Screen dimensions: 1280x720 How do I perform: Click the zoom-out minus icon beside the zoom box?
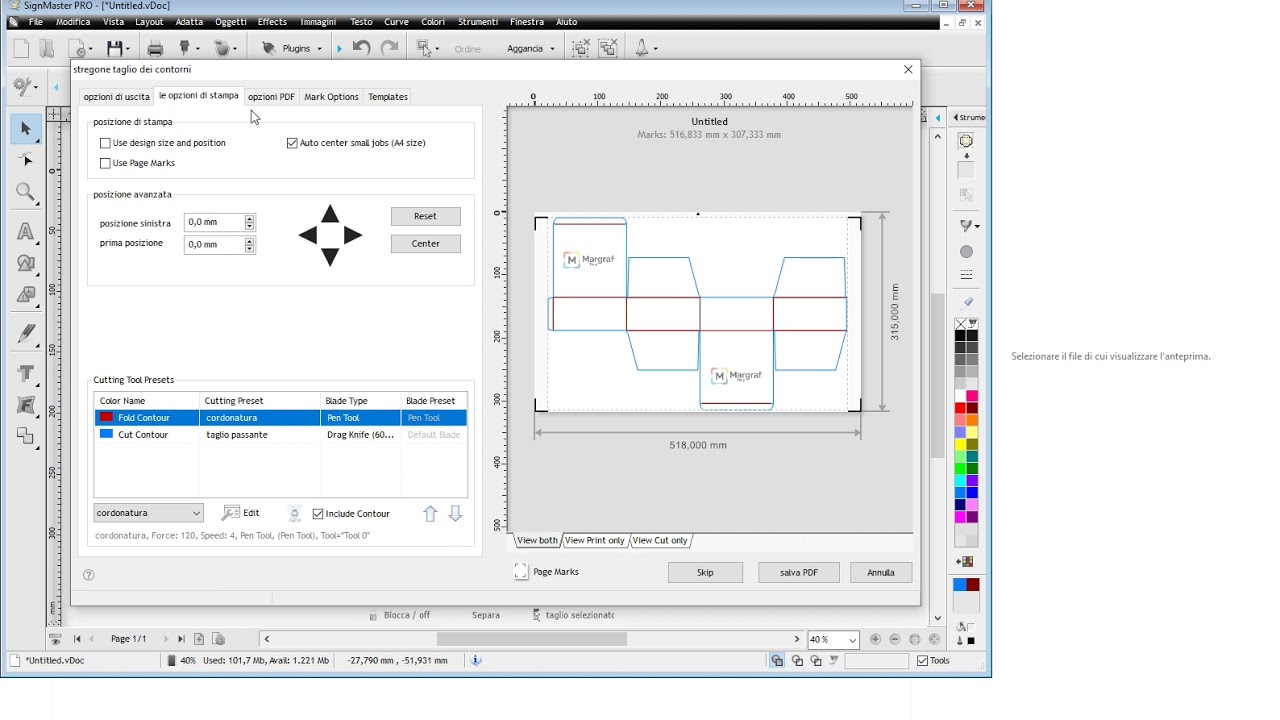point(895,639)
